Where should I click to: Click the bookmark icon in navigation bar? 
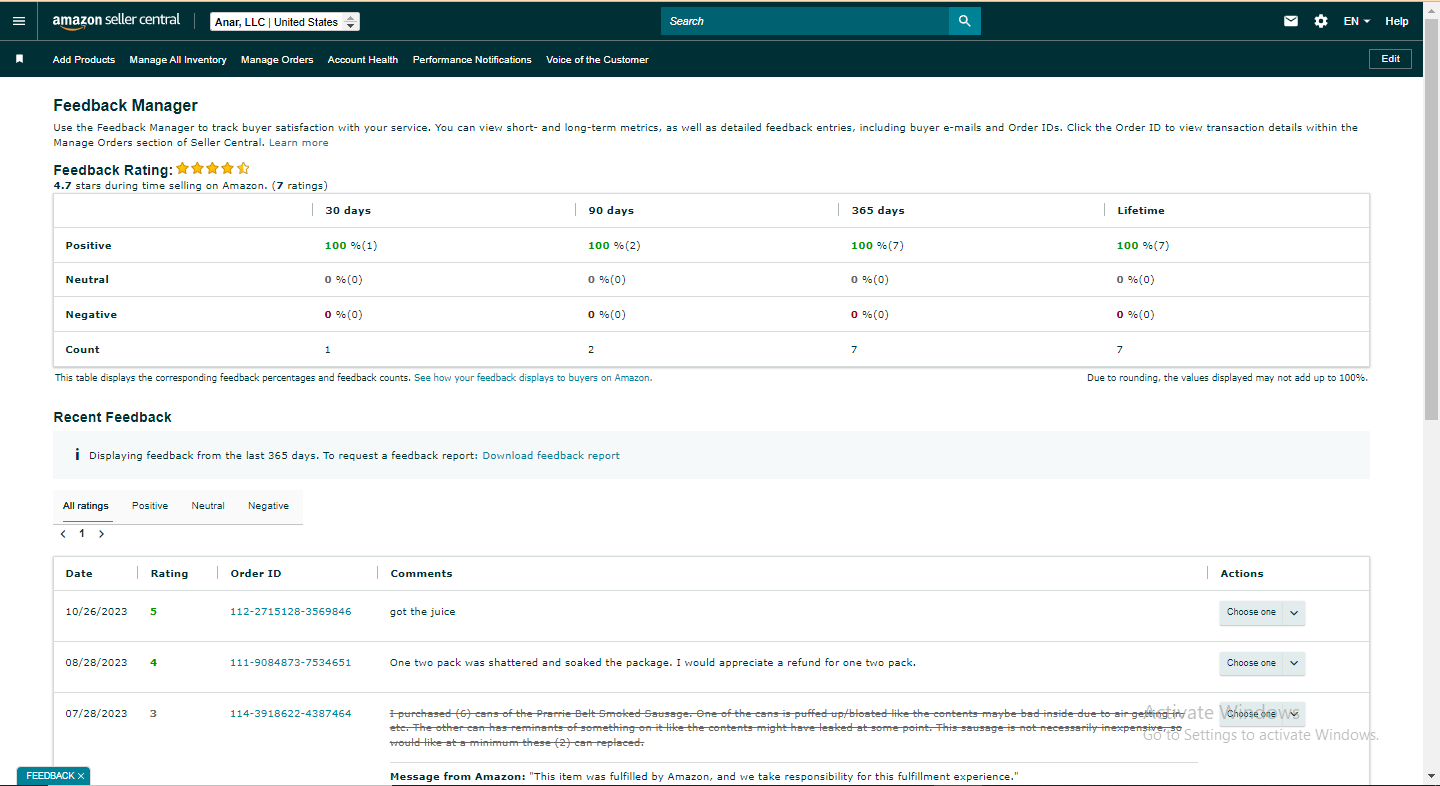click(19, 59)
